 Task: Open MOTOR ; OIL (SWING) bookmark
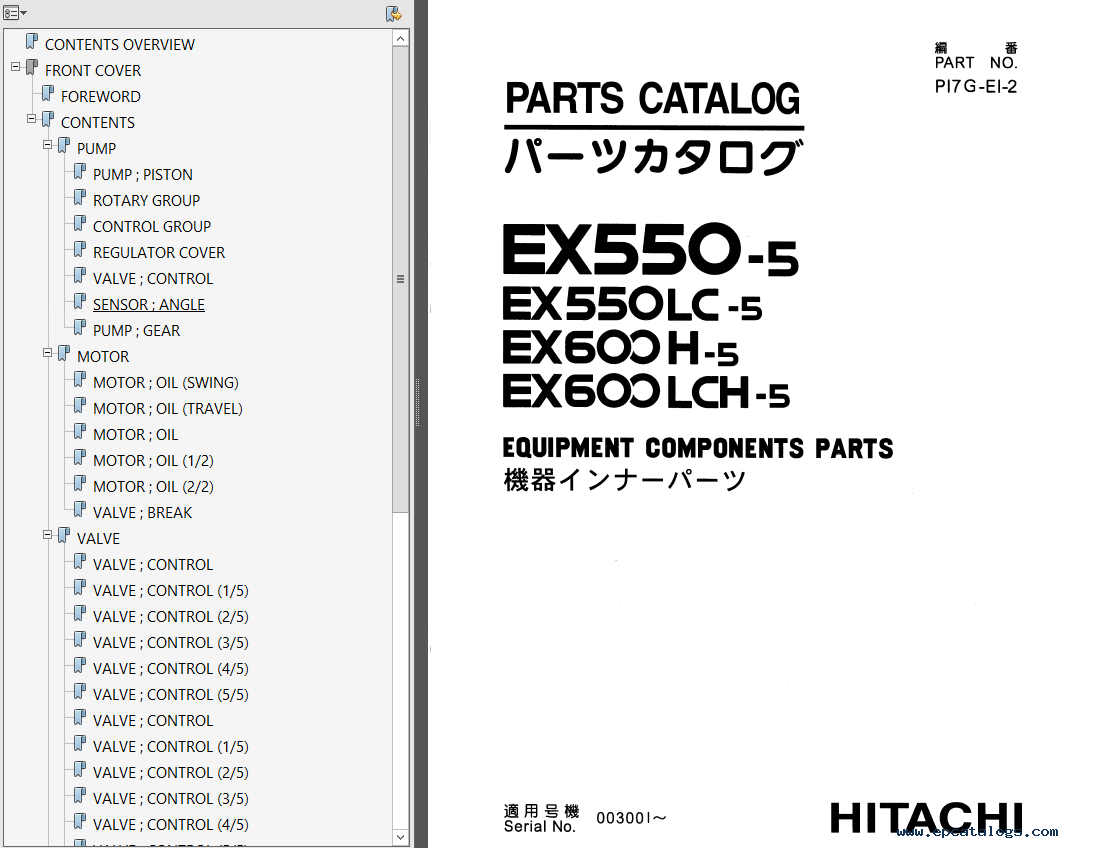[166, 383]
